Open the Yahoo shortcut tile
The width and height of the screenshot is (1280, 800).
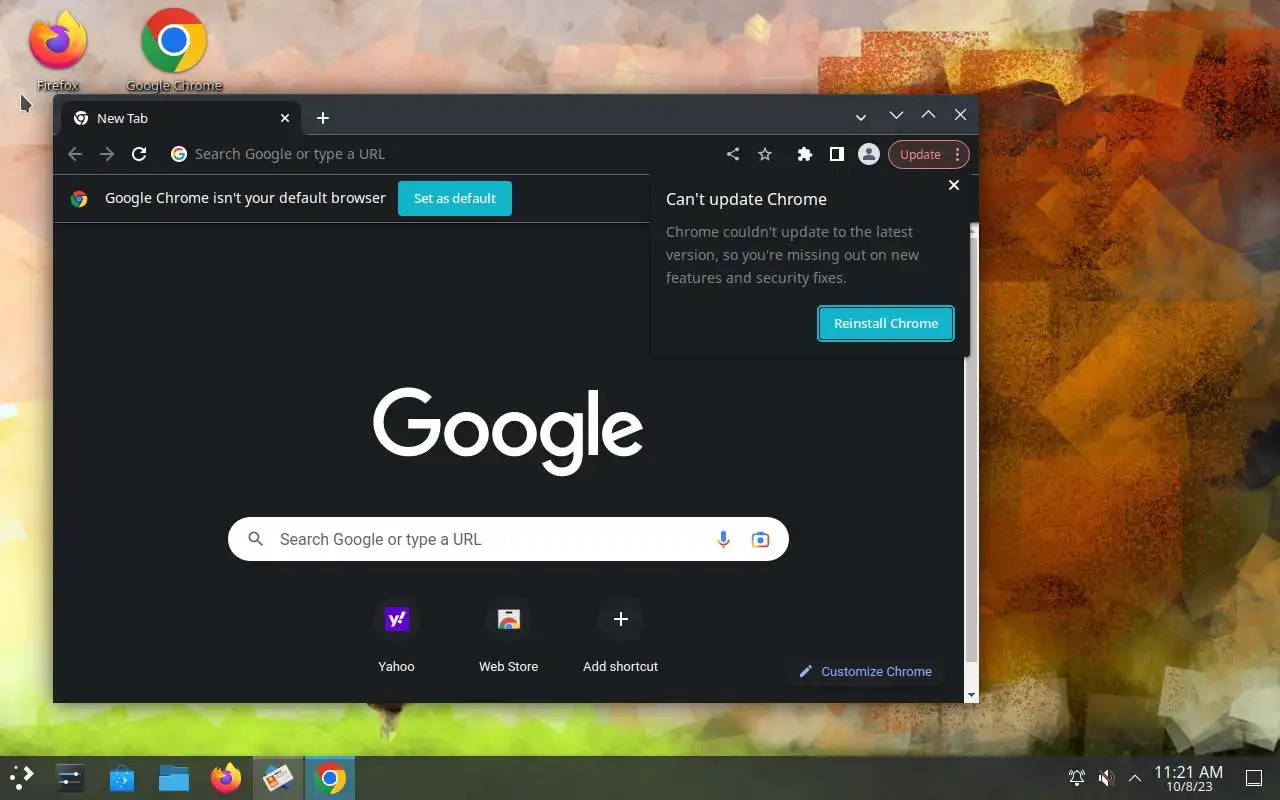pyautogui.click(x=397, y=636)
